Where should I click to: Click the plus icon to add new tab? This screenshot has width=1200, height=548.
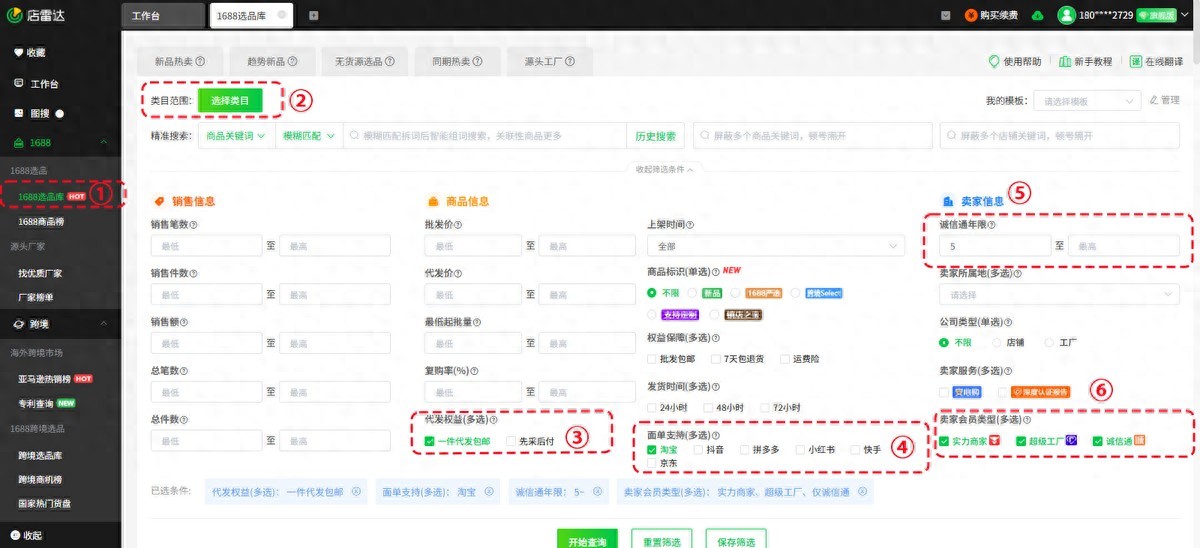[x=313, y=15]
